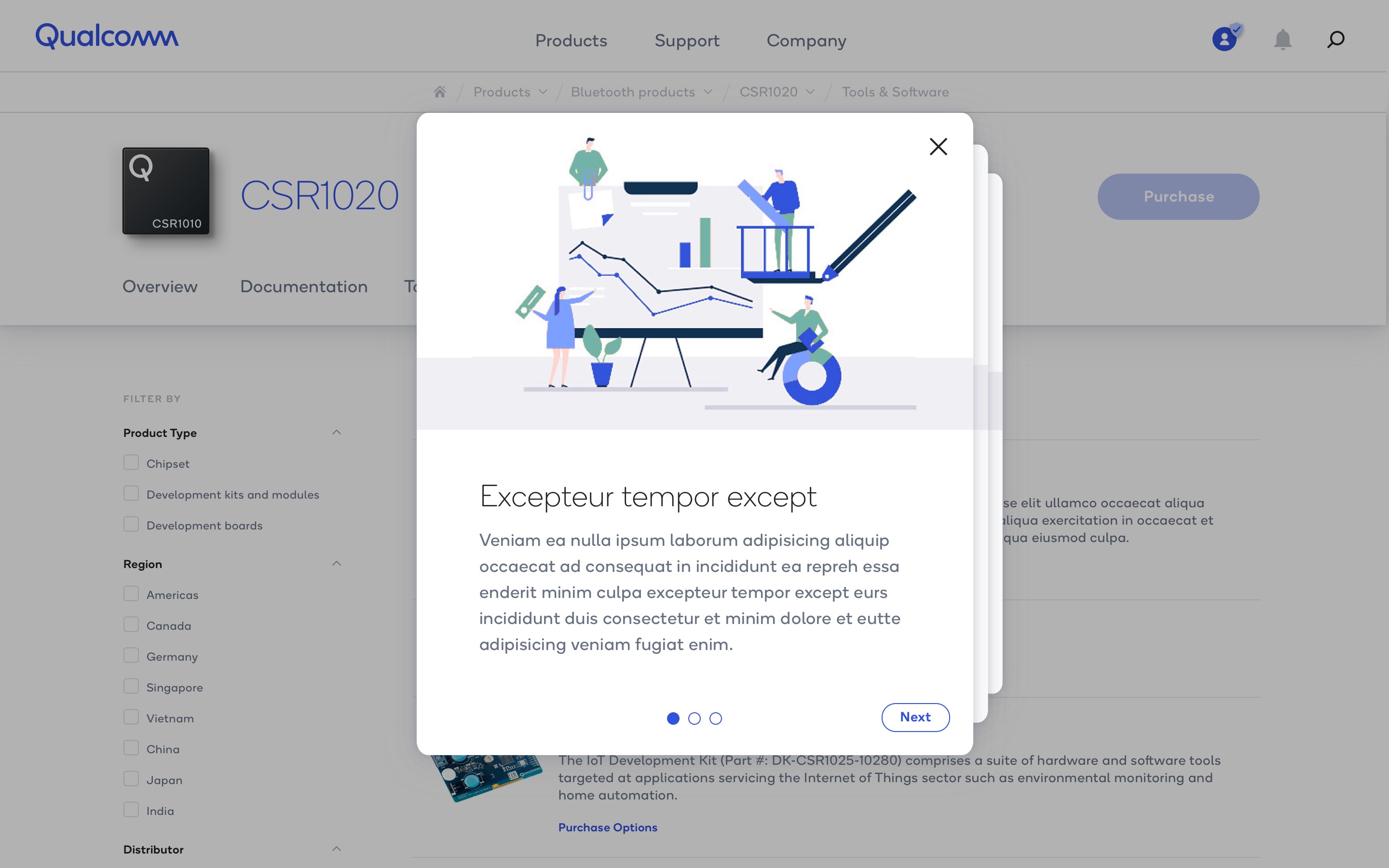Jump to third slide pagination dot
This screenshot has height=868, width=1389.
(716, 718)
